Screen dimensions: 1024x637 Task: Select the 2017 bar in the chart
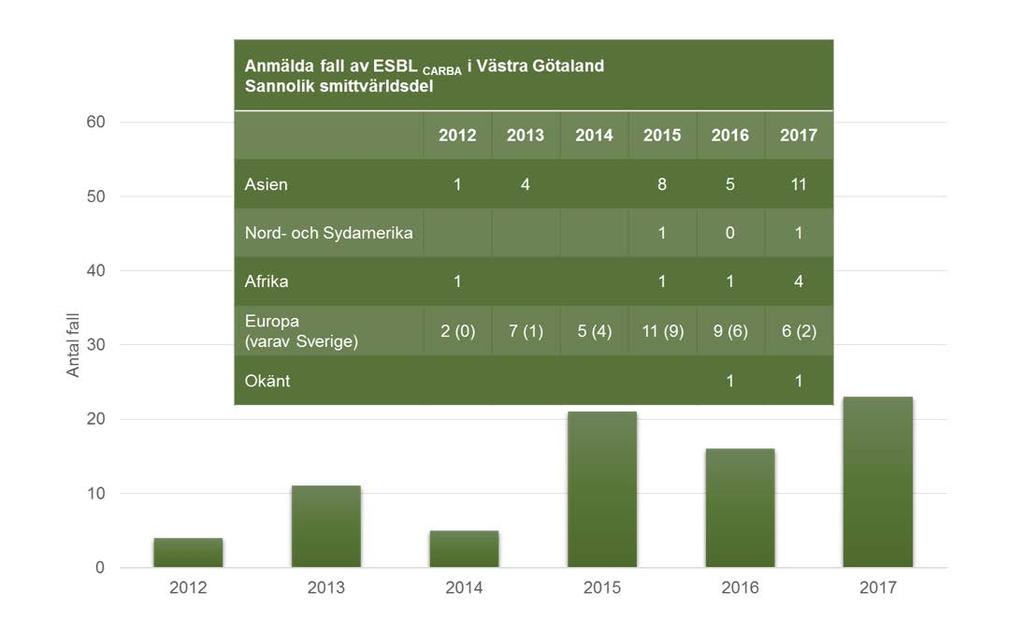878,482
